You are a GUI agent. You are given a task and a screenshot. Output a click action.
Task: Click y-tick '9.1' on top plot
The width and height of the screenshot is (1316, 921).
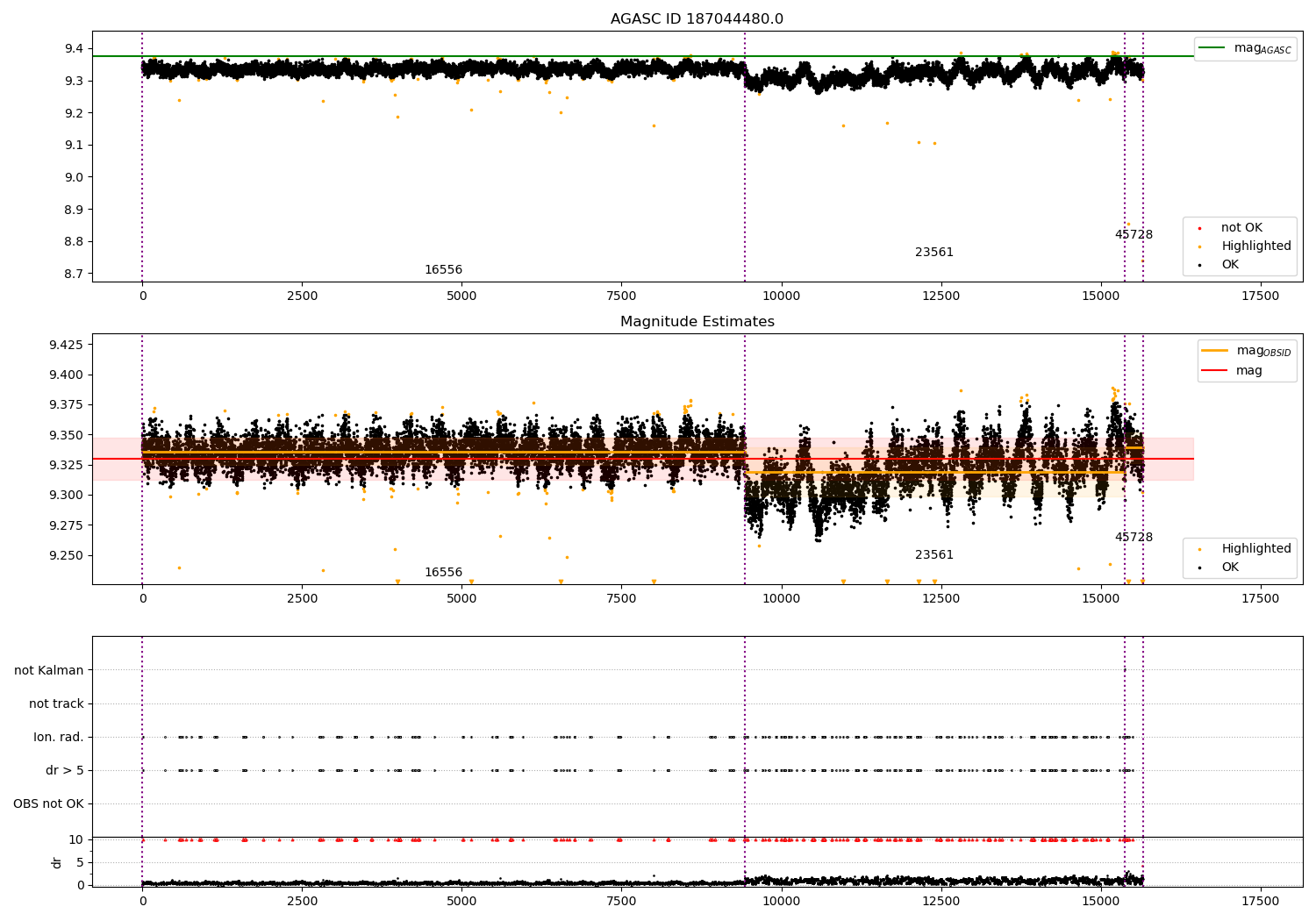tap(75, 145)
